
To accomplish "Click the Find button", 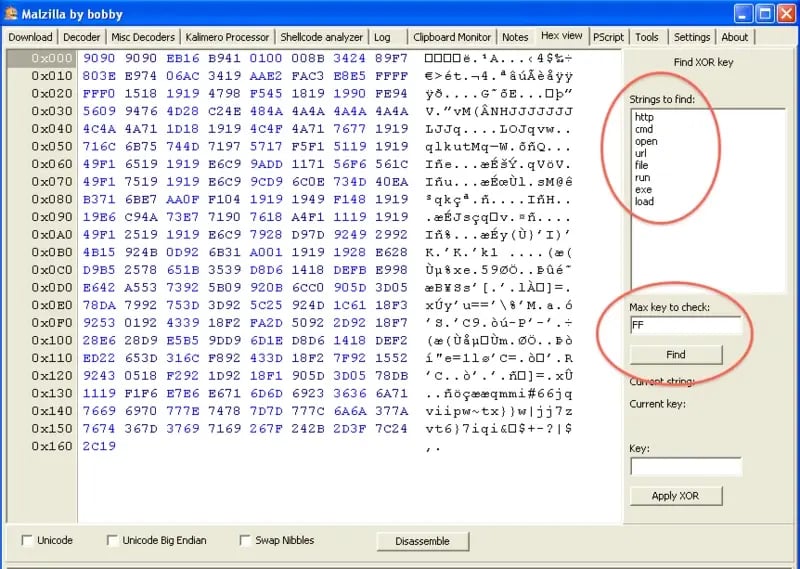I will [676, 354].
